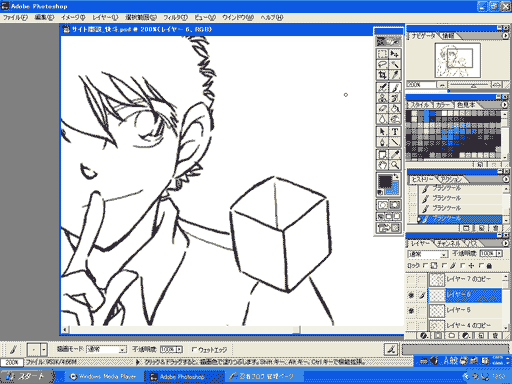Select the Airbrush tool

382,88
